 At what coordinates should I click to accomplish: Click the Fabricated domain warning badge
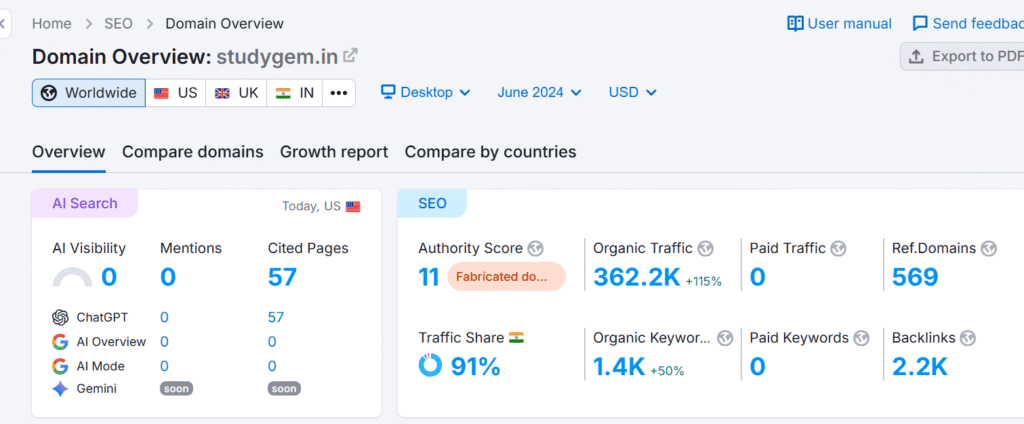click(506, 276)
